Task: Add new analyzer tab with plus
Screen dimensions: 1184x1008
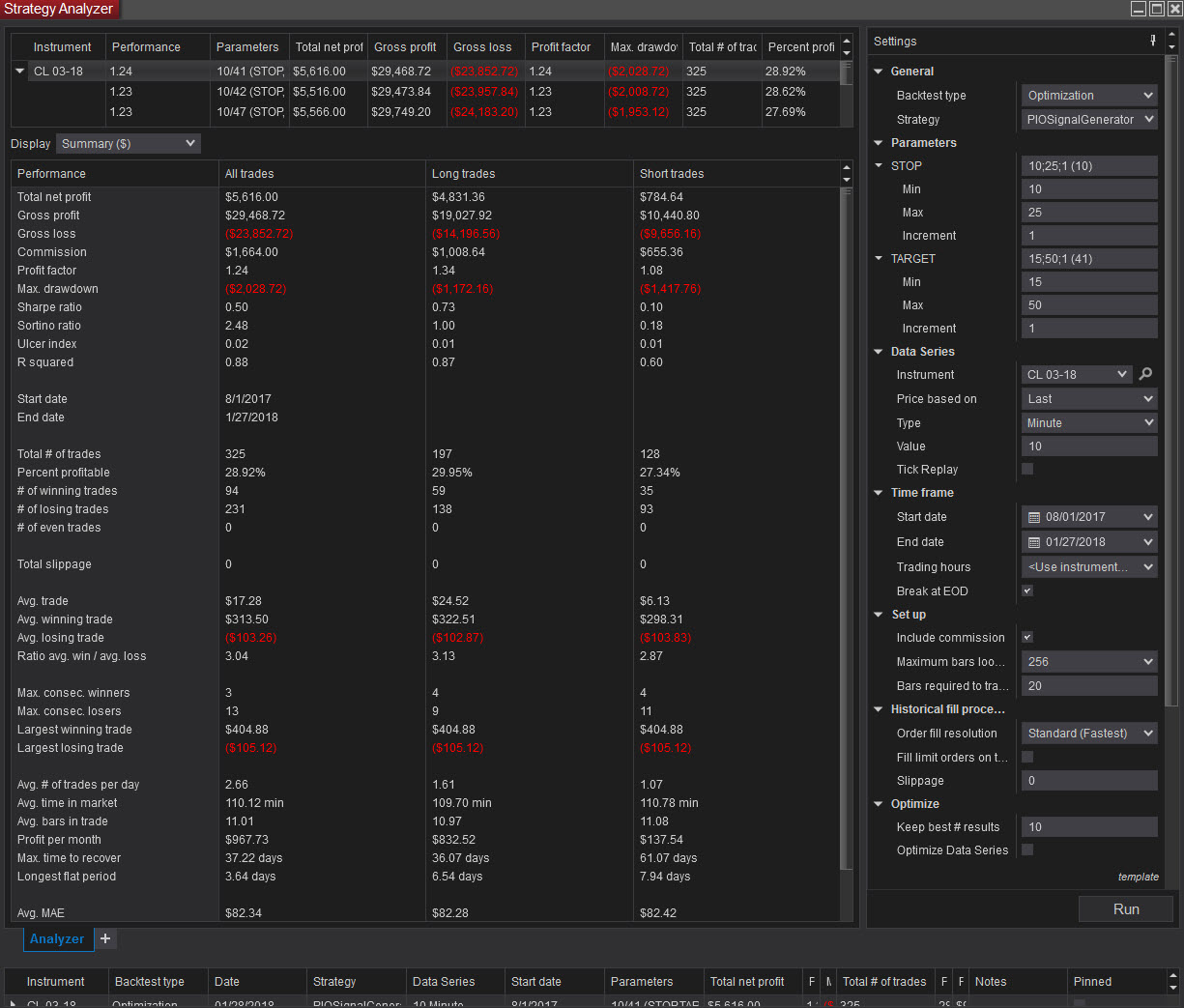Action: click(x=105, y=938)
